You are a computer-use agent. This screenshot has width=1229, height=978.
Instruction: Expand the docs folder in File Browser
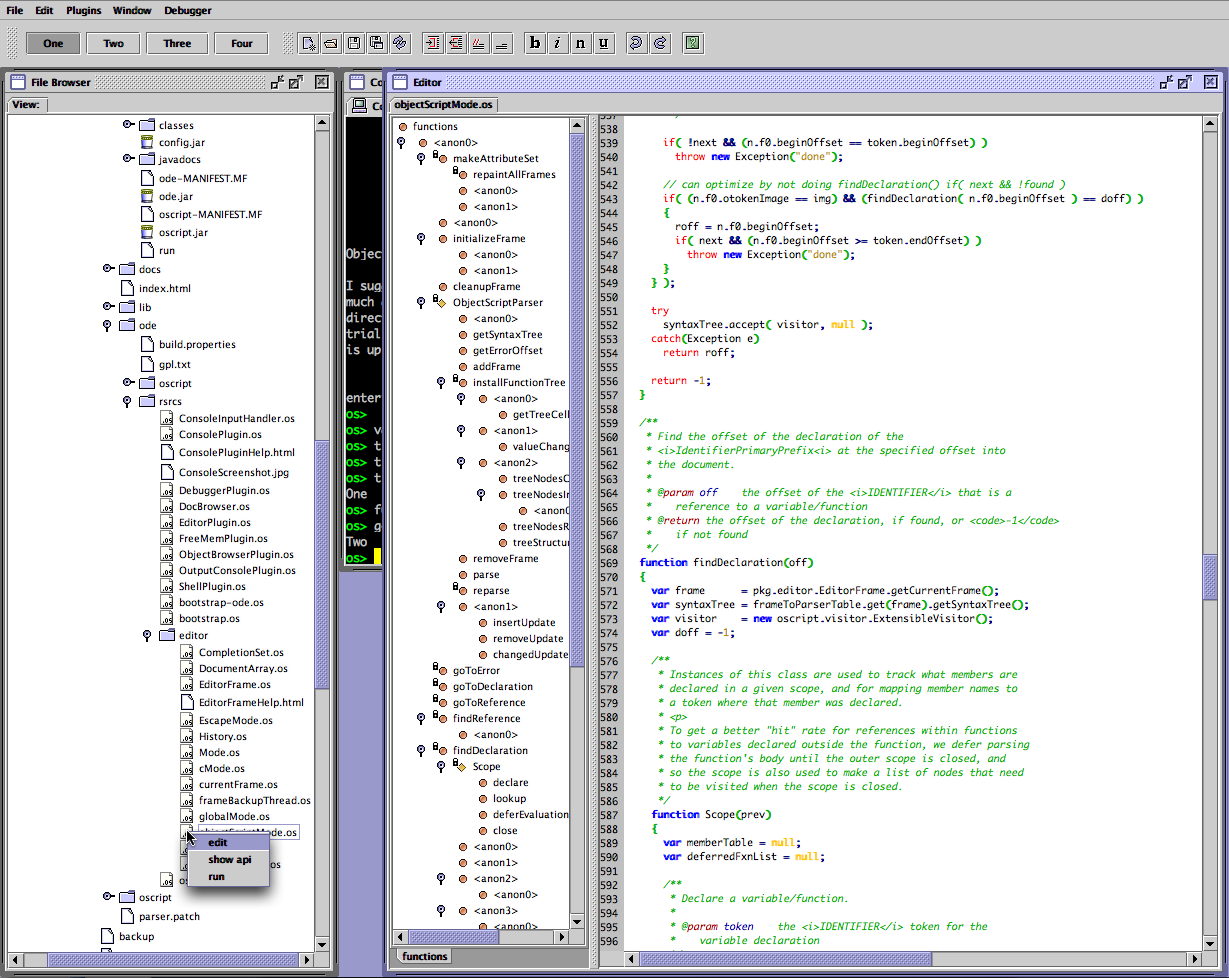pos(108,269)
